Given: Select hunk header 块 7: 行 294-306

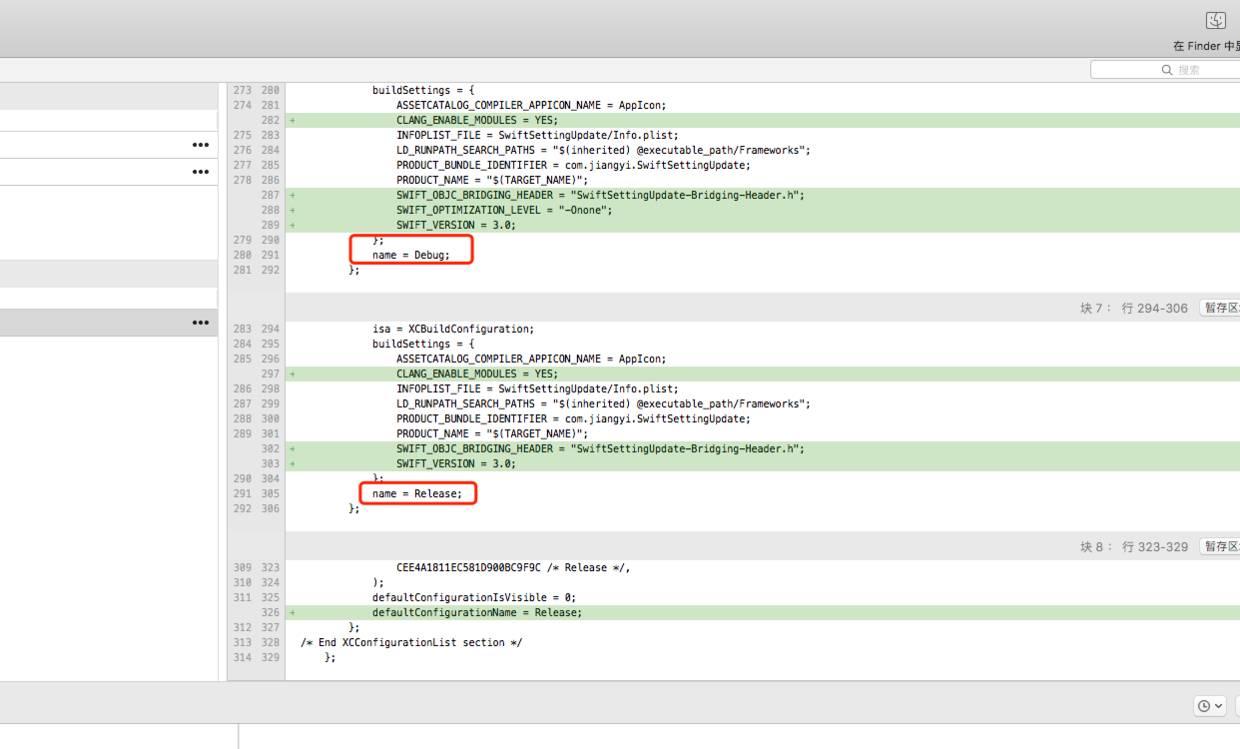Looking at the screenshot, I should click(1133, 308).
